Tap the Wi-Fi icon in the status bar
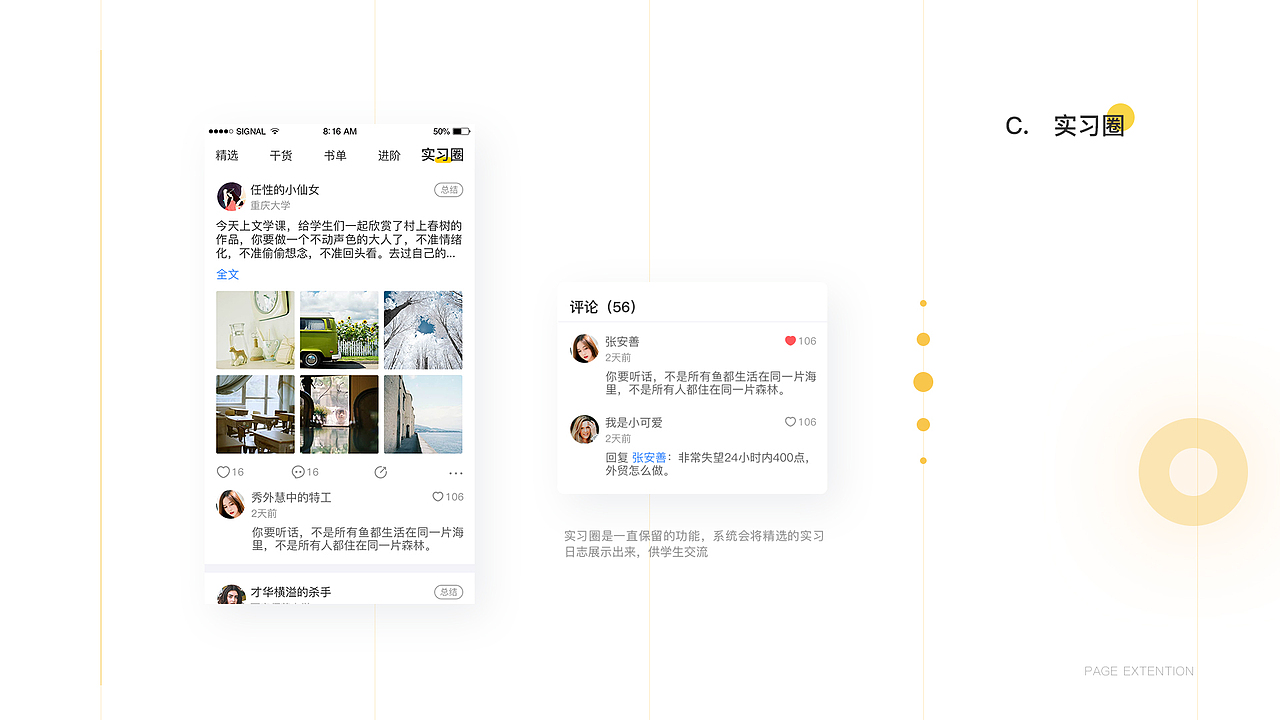 (275, 131)
